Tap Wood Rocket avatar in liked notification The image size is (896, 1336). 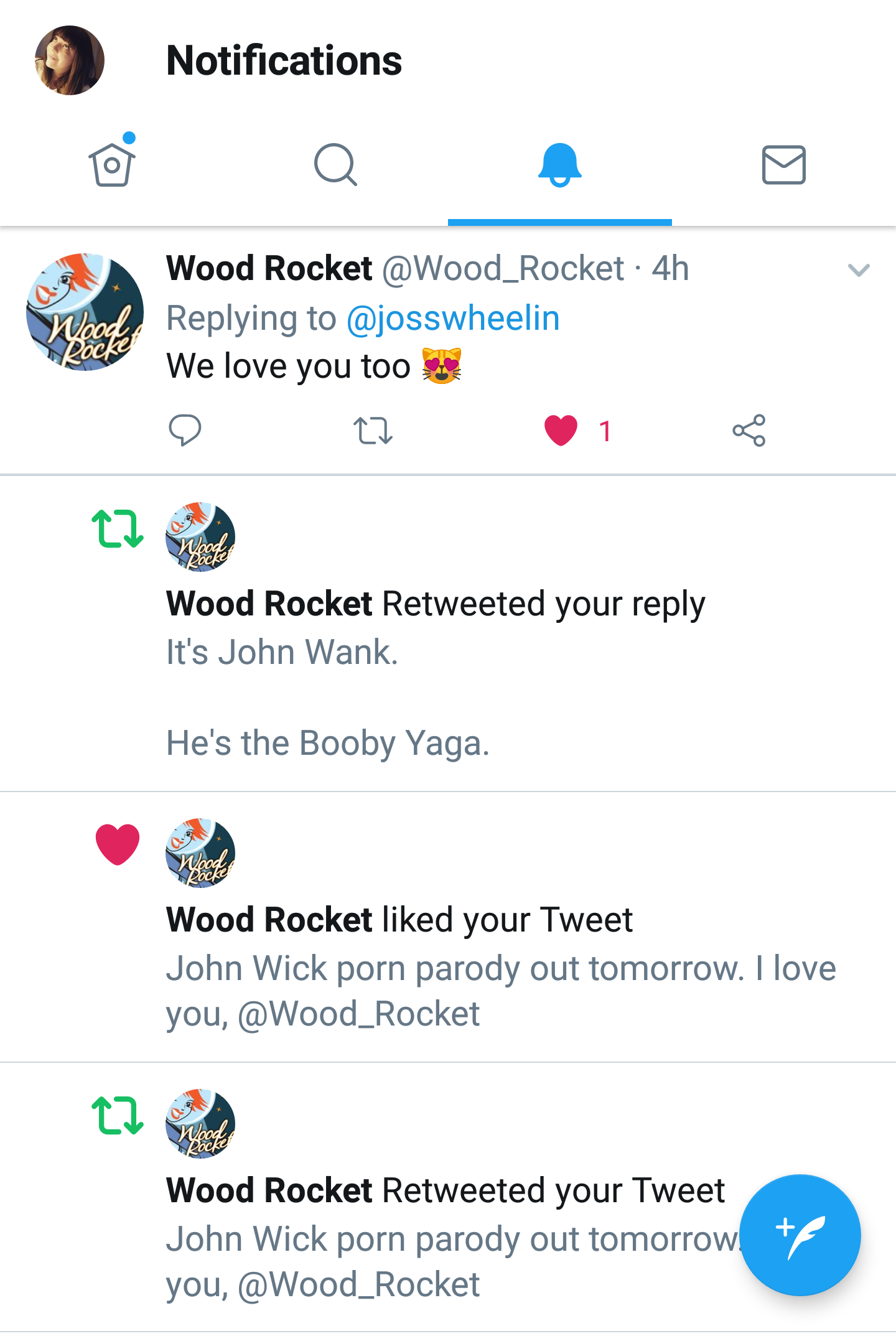pos(200,853)
